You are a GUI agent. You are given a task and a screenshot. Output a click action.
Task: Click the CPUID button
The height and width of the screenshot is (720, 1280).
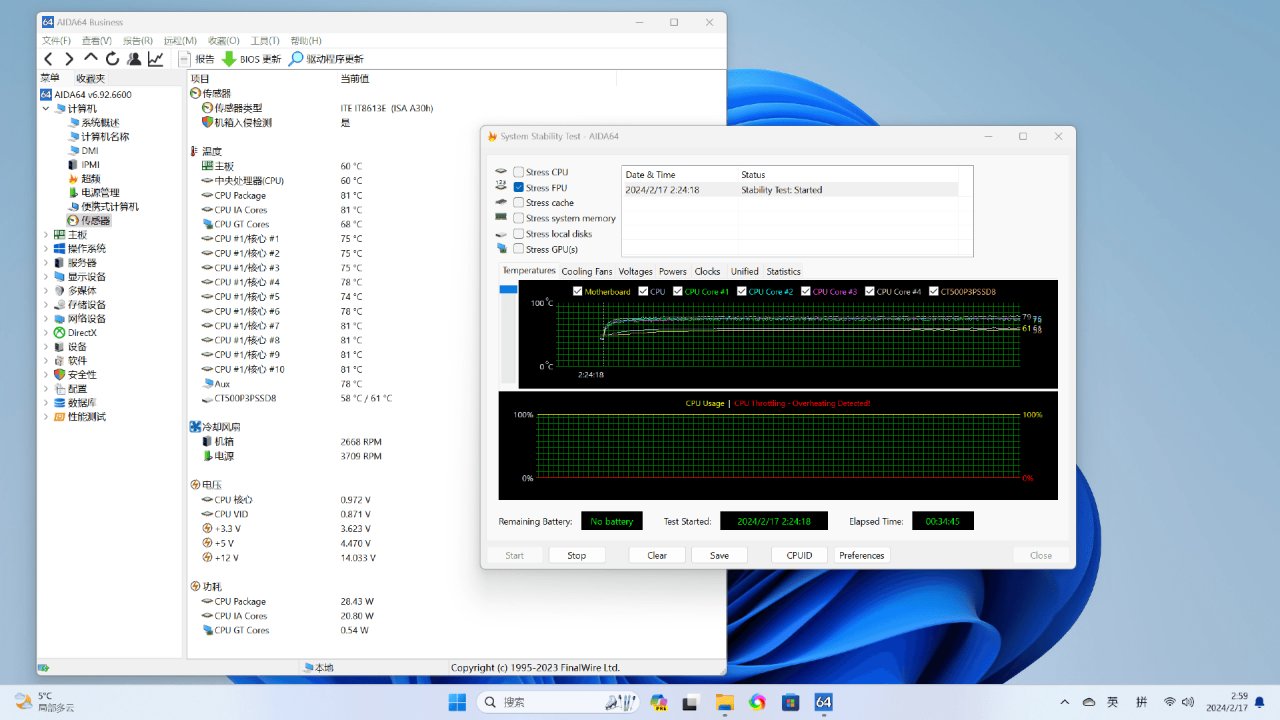pos(799,555)
